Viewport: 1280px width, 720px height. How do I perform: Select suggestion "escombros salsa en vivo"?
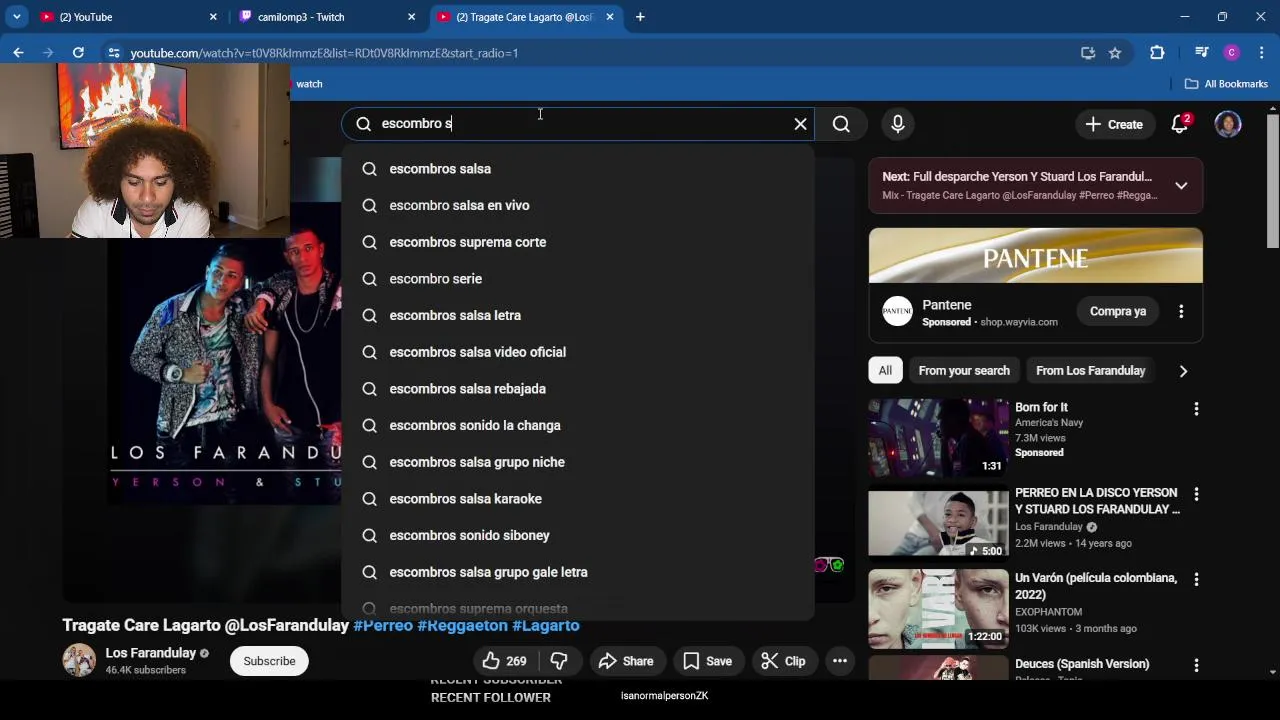pyautogui.click(x=578, y=205)
